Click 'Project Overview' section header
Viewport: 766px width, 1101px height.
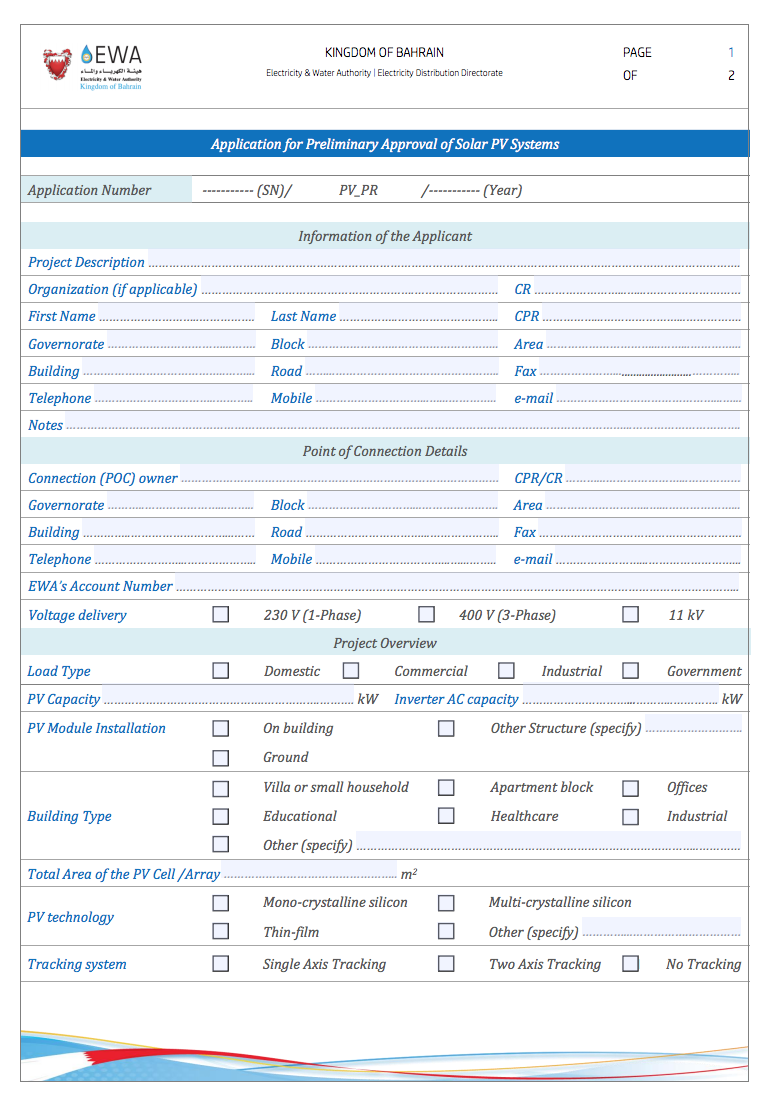click(x=385, y=642)
